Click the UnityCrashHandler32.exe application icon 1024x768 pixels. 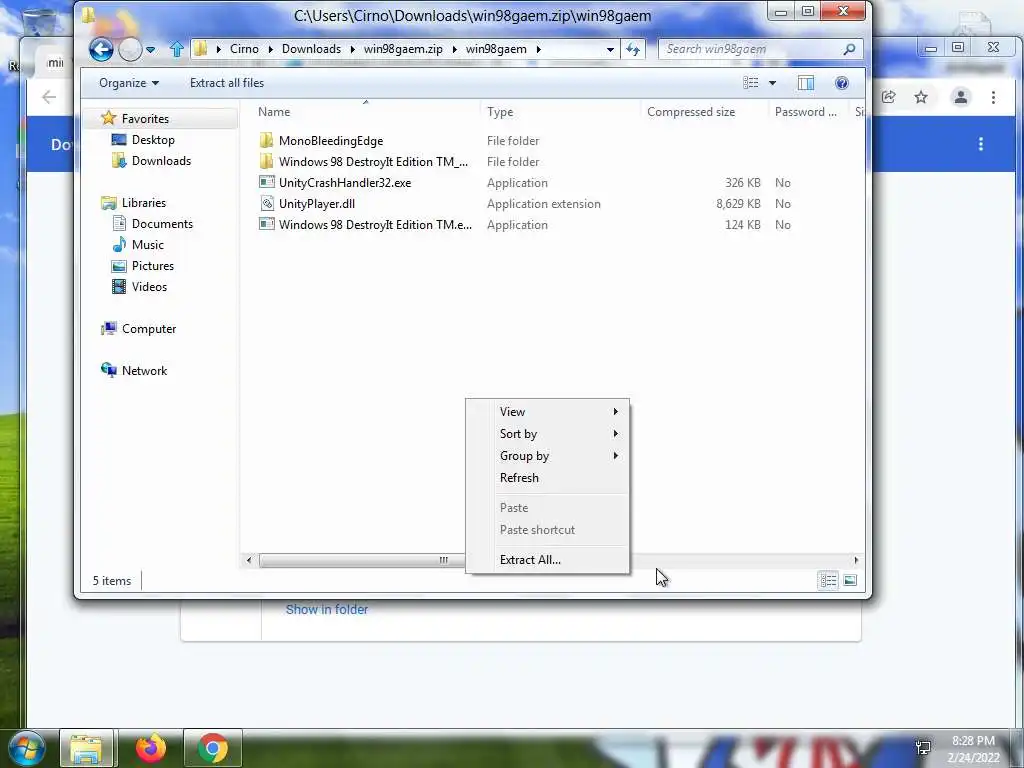(x=266, y=183)
